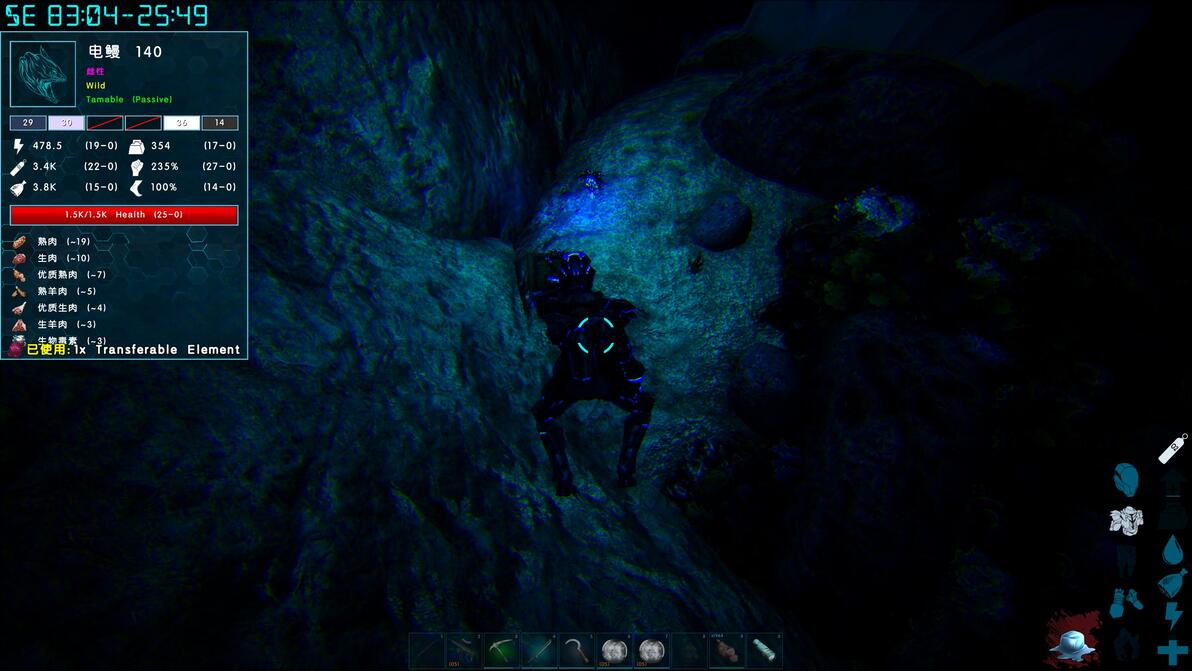Click the health plus status icon
The image size is (1192, 671).
pos(1173,651)
